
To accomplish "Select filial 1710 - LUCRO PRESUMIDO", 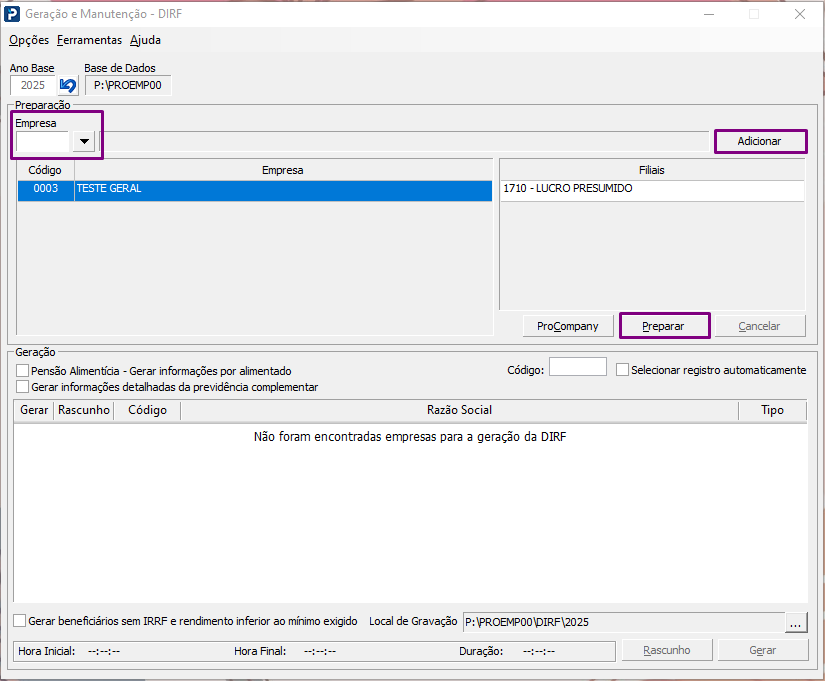I will point(652,188).
